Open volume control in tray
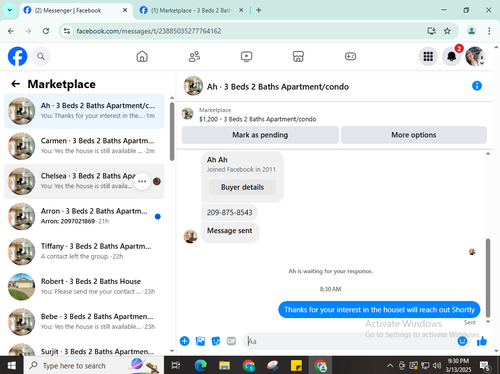Viewport: 500px width, 374px height. [x=437, y=366]
